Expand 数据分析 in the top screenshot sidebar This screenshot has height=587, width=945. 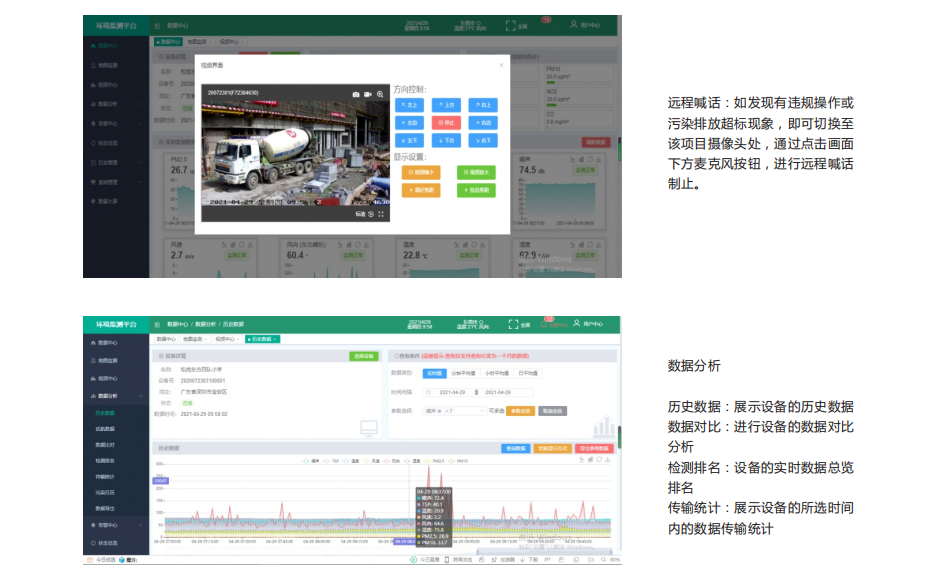point(140,104)
